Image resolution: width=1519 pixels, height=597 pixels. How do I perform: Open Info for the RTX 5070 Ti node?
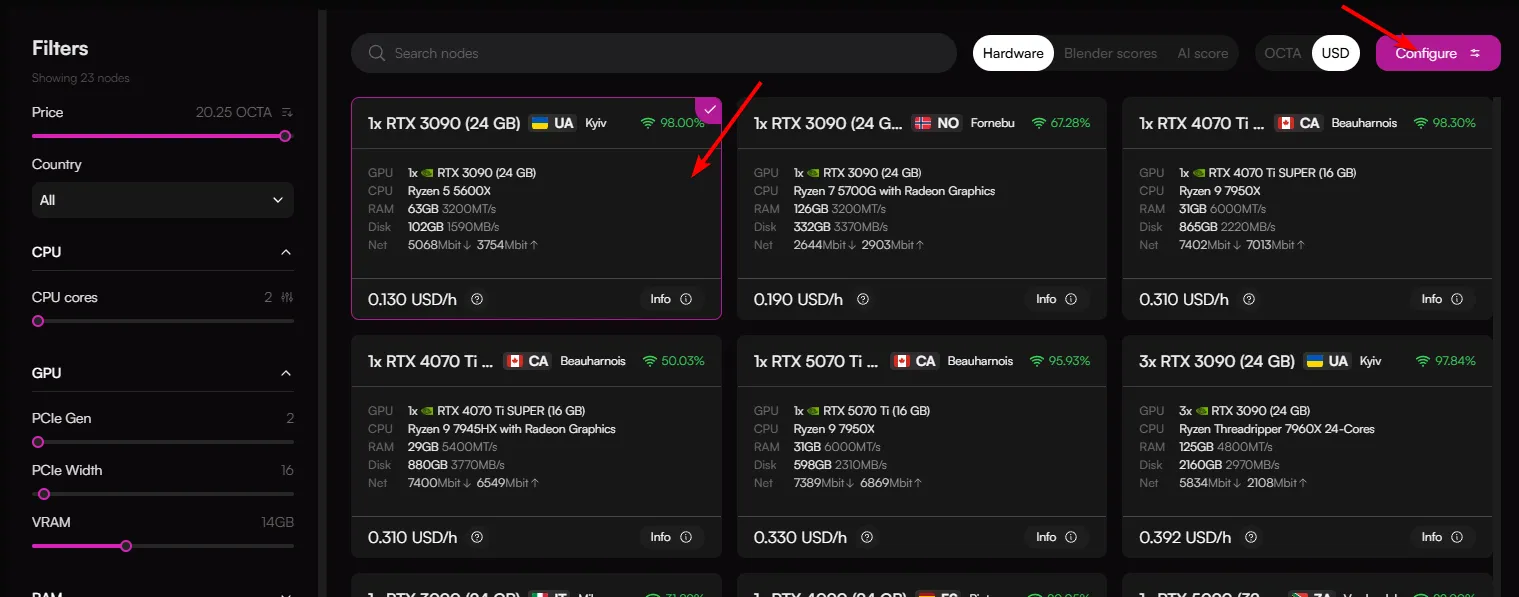click(1058, 537)
